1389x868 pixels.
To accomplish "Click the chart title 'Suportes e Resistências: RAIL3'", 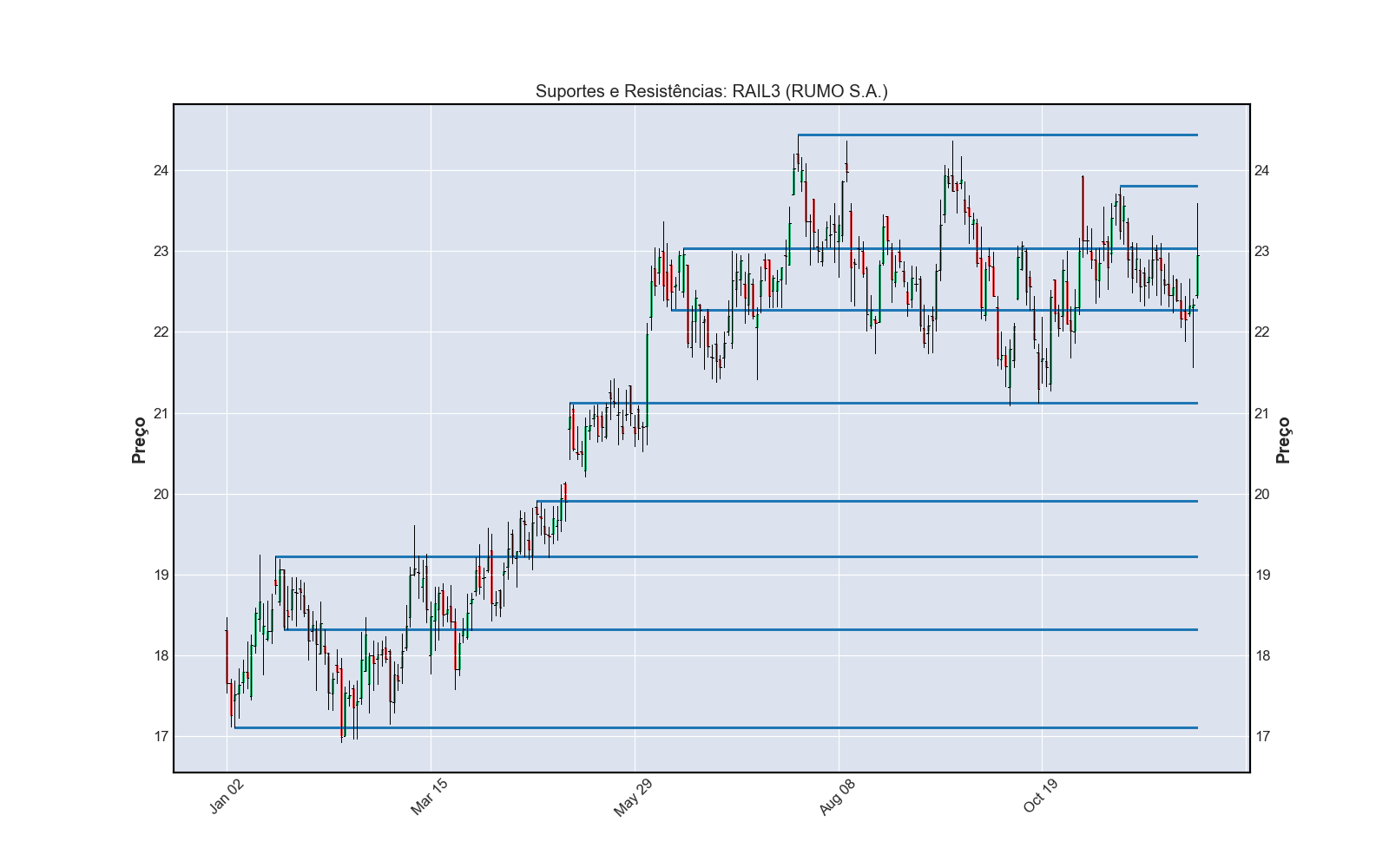I will click(711, 91).
